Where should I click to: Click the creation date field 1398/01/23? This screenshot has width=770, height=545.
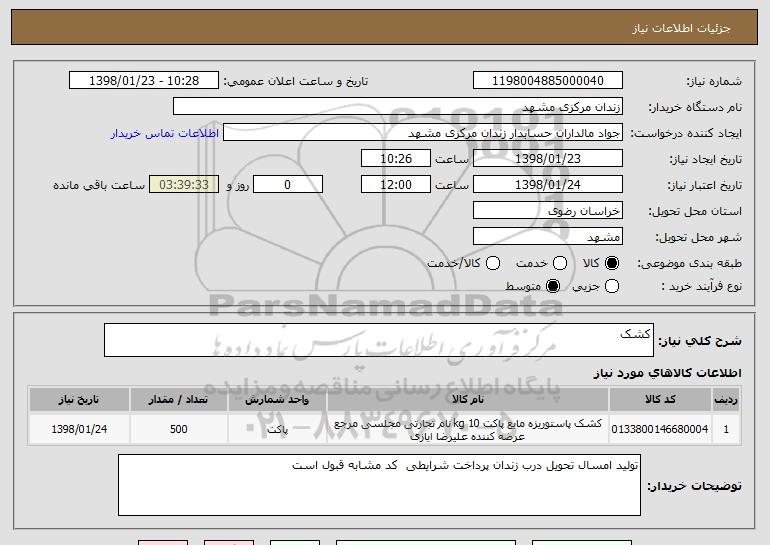coord(548,159)
